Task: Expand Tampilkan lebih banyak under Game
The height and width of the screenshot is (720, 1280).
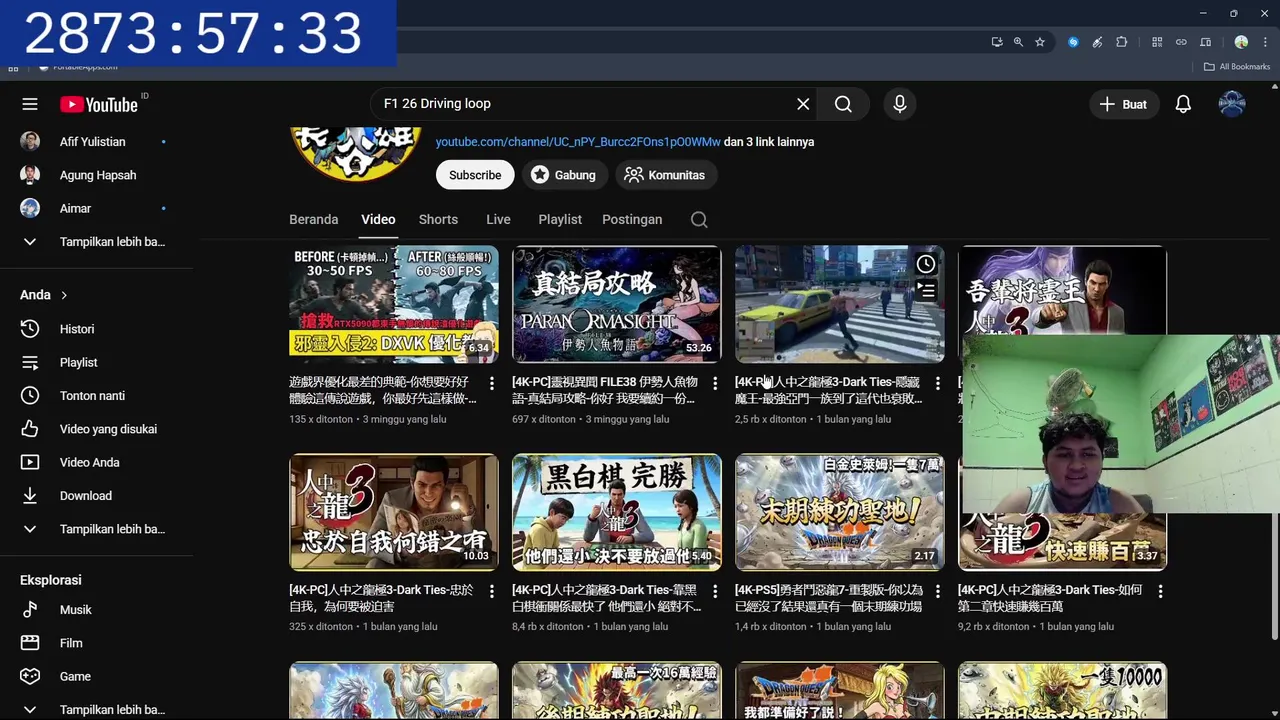Action: [x=97, y=710]
